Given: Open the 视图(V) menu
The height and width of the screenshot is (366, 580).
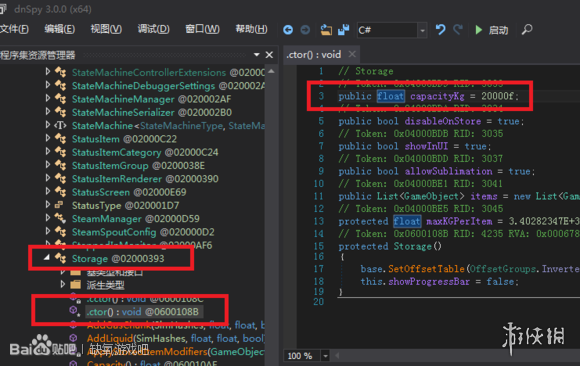Looking at the screenshot, I should [x=106, y=29].
